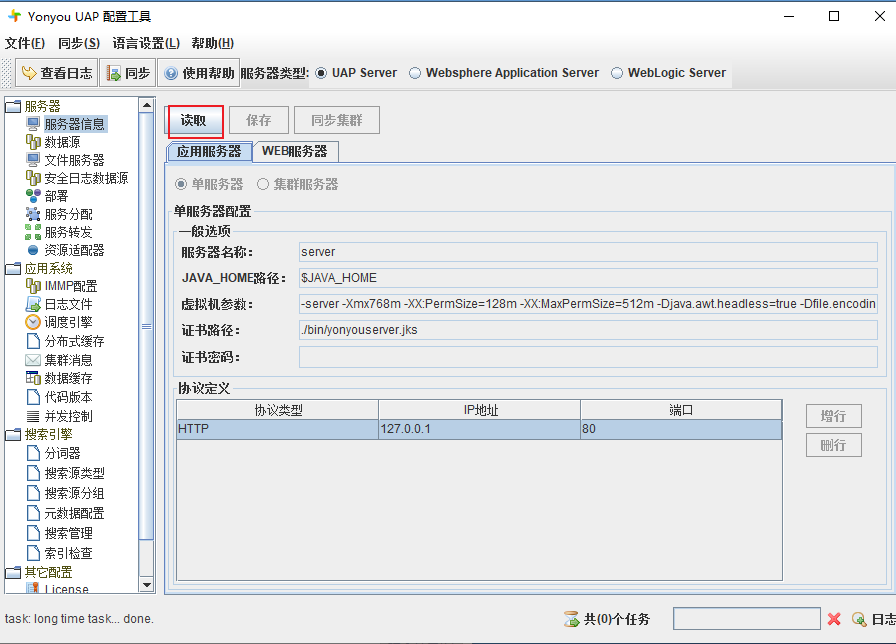Click the 协议类型 column header
896x644 pixels.
pyautogui.click(x=278, y=410)
